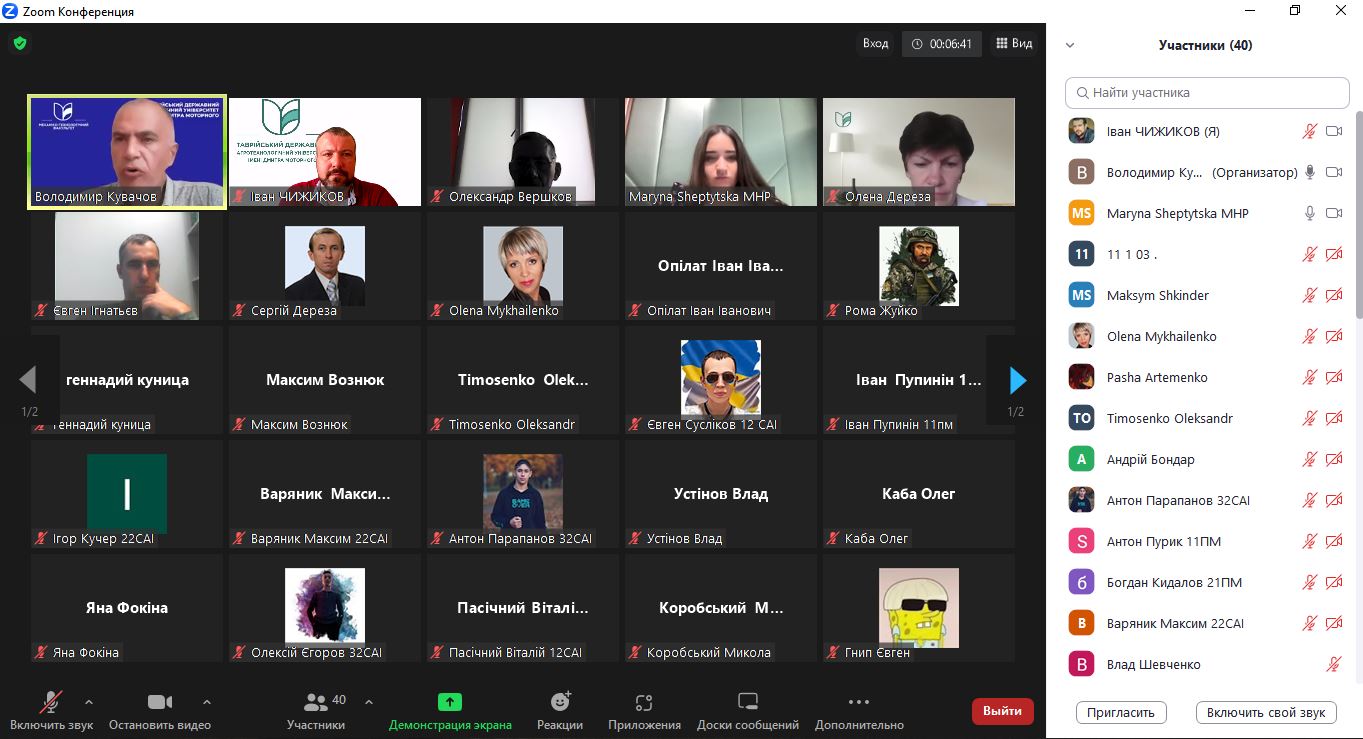The height and width of the screenshot is (739, 1363).
Task: Select Іван ЧИЖИКОВ video tile
Action: 325,152
